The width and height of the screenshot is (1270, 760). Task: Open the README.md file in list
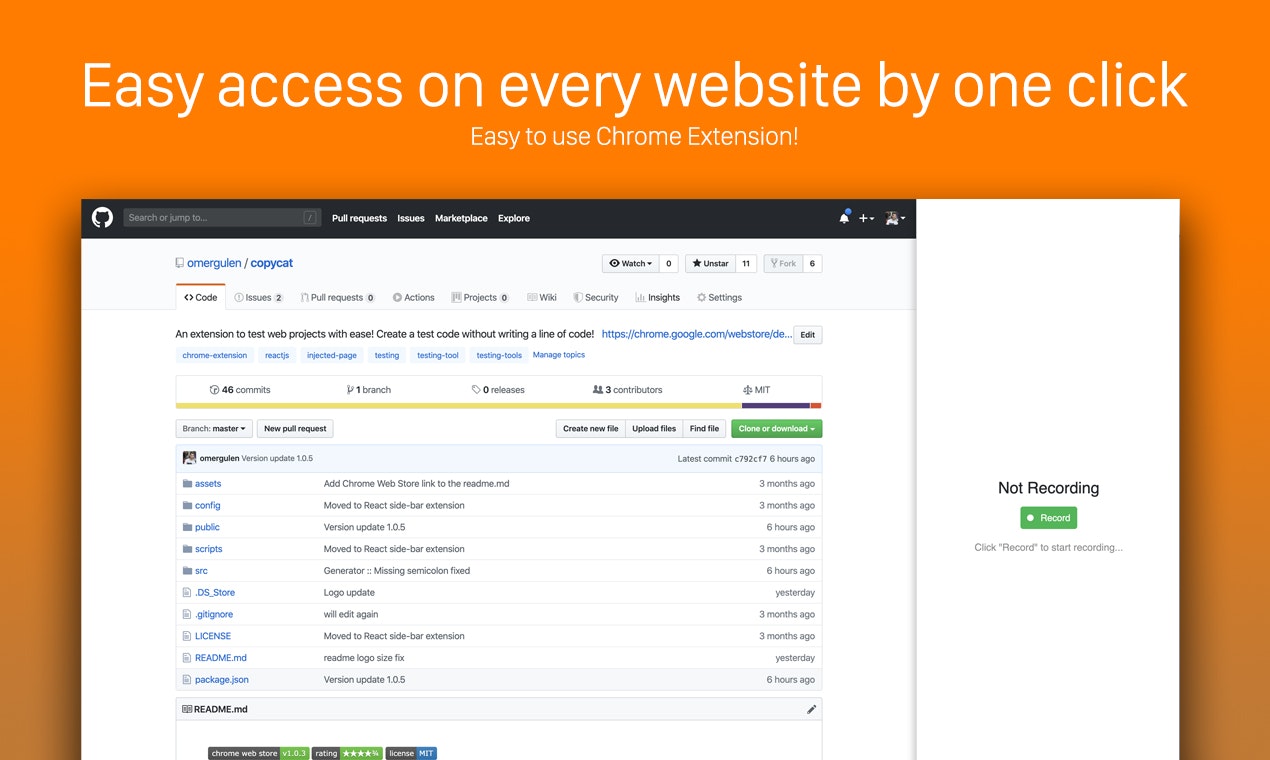pyautogui.click(x=221, y=658)
